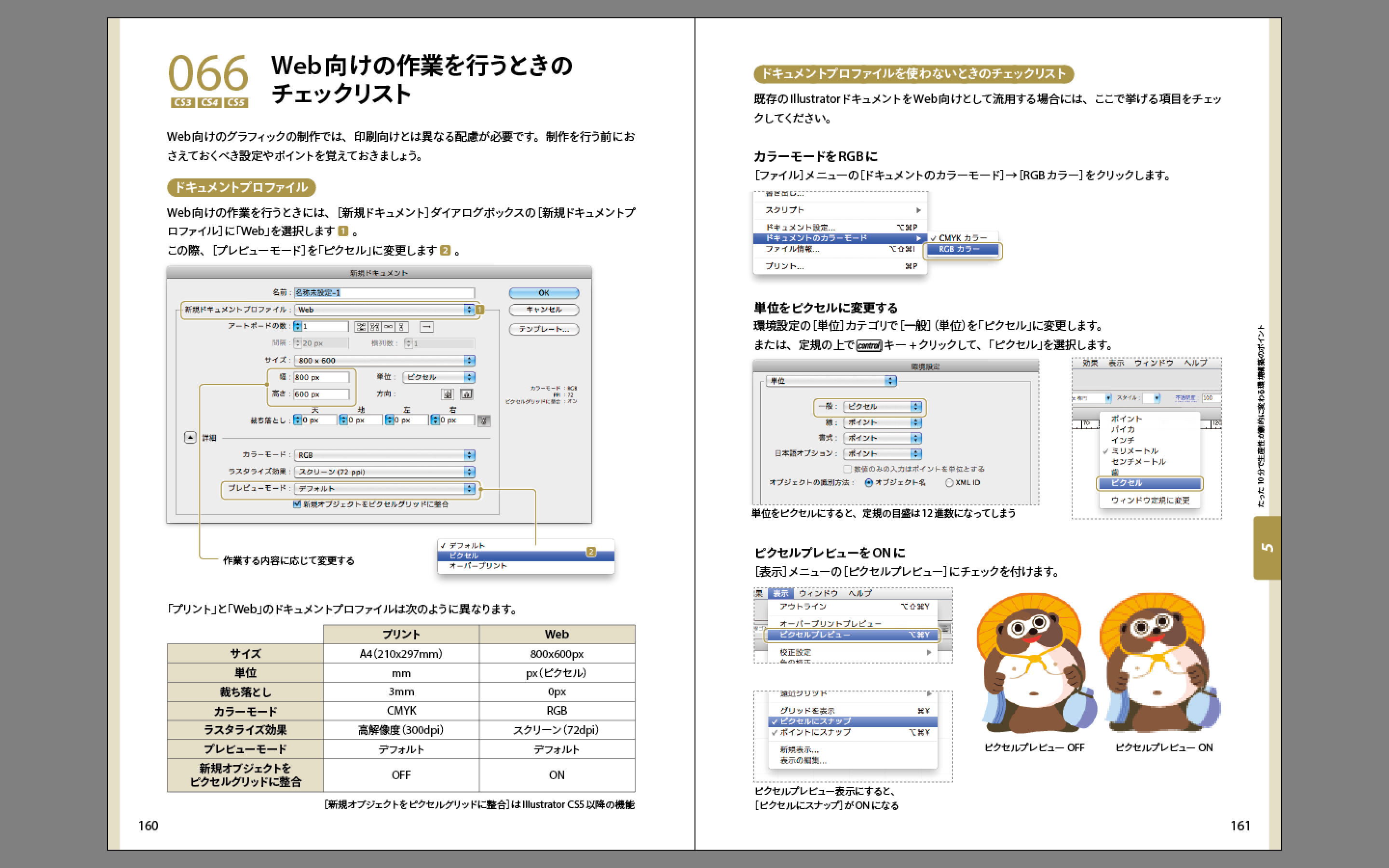Click the キャンセル button
The width and height of the screenshot is (1389, 868).
point(544,310)
